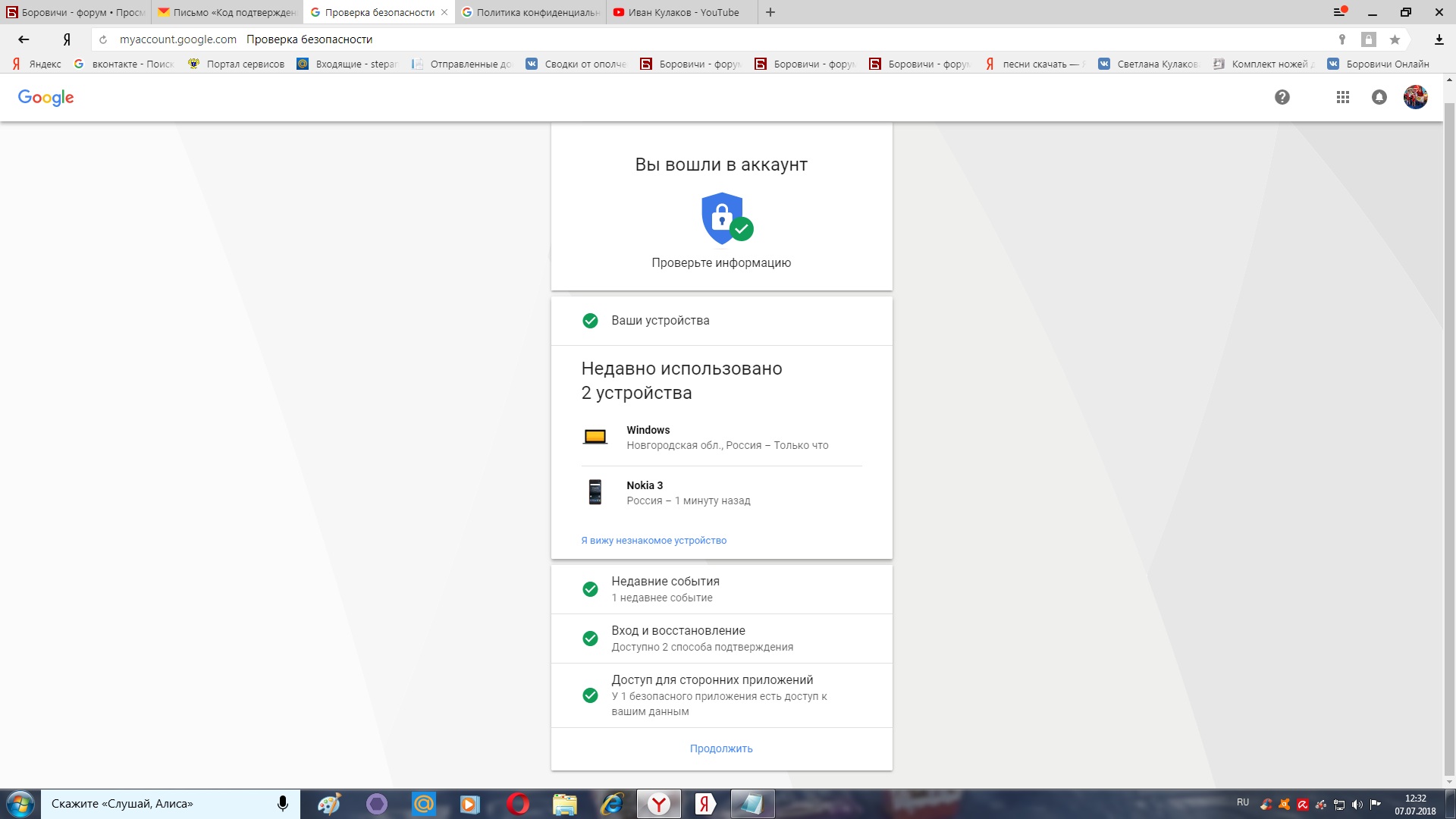Viewport: 1456px width, 819px height.
Task: Open the browser downloads arrow icon
Action: click(1439, 39)
